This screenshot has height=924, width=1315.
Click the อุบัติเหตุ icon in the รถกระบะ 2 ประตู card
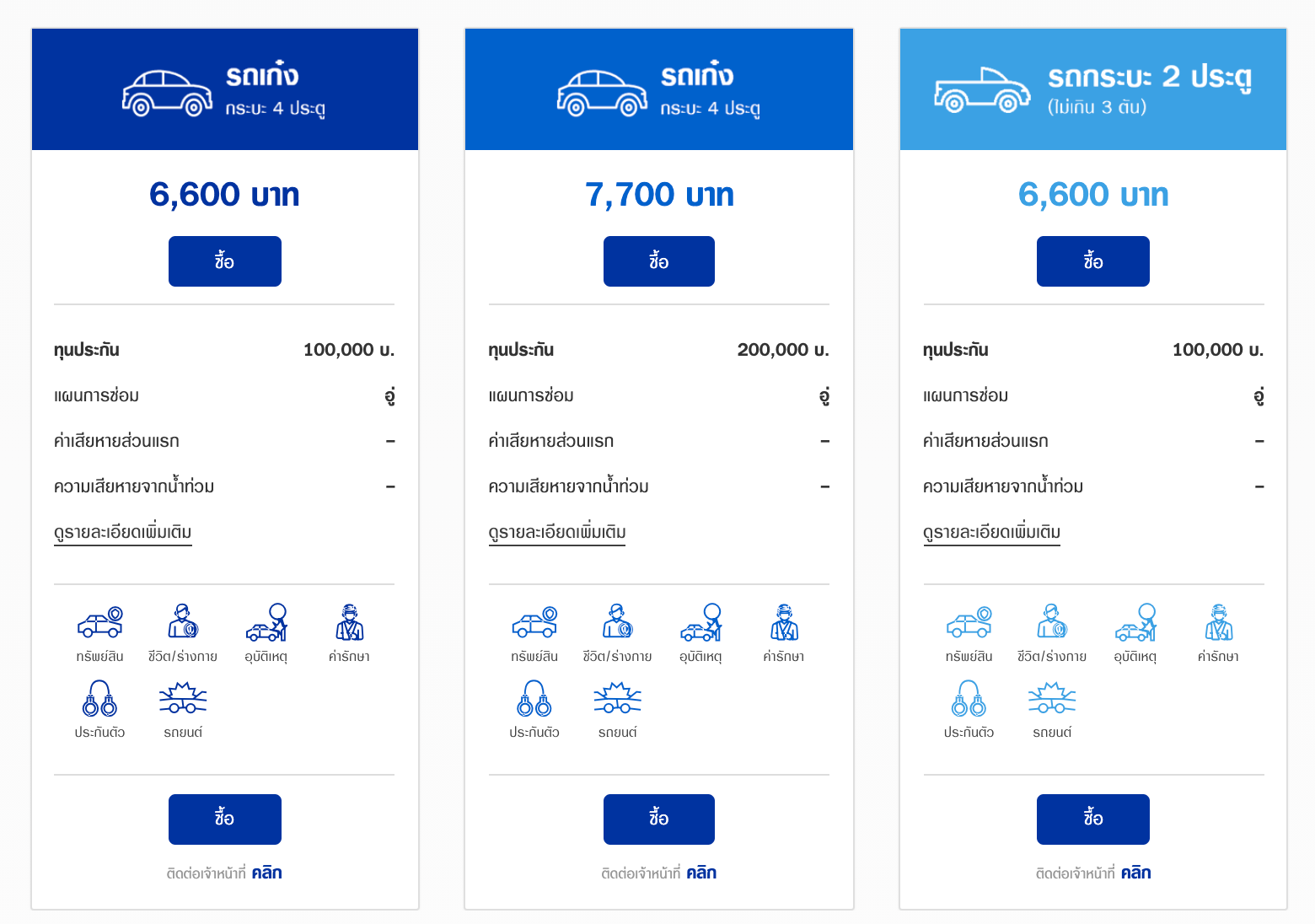(1135, 622)
